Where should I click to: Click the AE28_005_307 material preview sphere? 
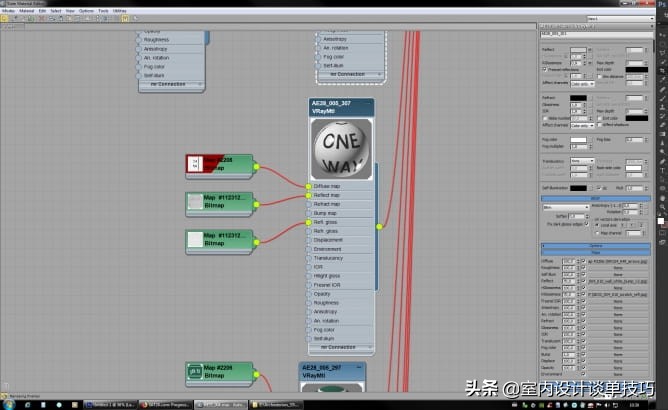tap(342, 149)
